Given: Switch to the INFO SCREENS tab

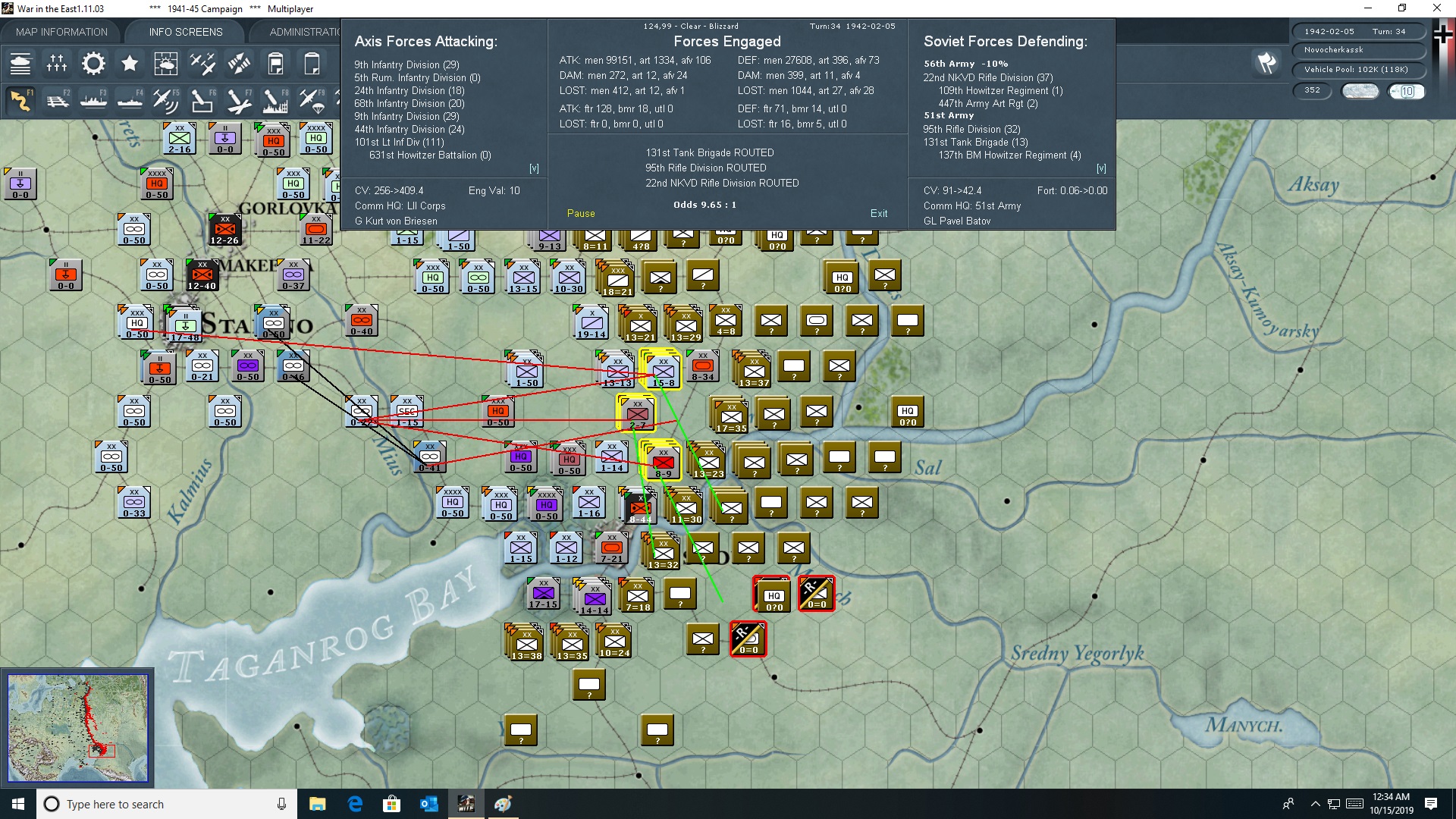Looking at the screenshot, I should [185, 32].
